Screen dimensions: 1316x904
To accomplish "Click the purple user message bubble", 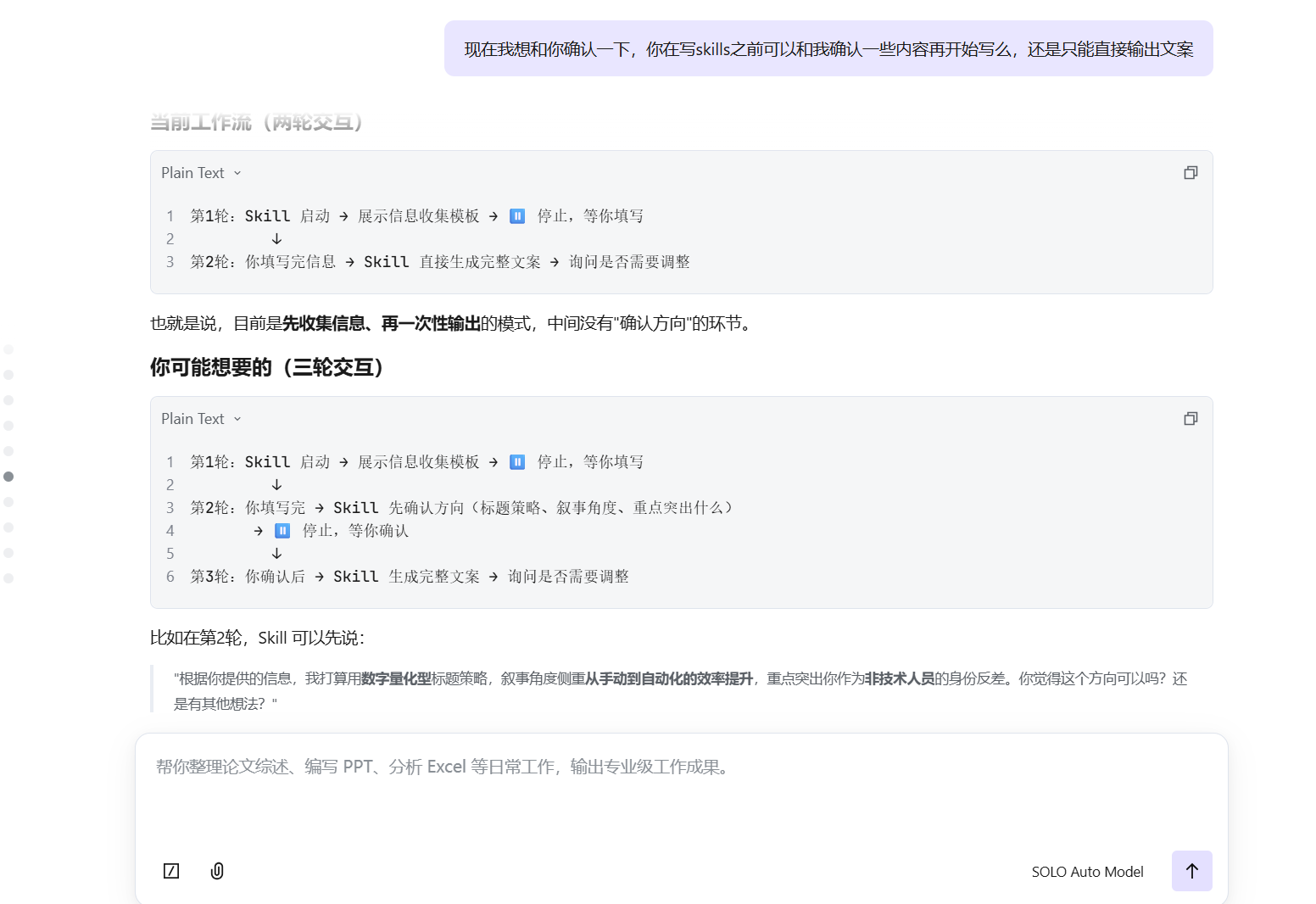I will tap(828, 49).
